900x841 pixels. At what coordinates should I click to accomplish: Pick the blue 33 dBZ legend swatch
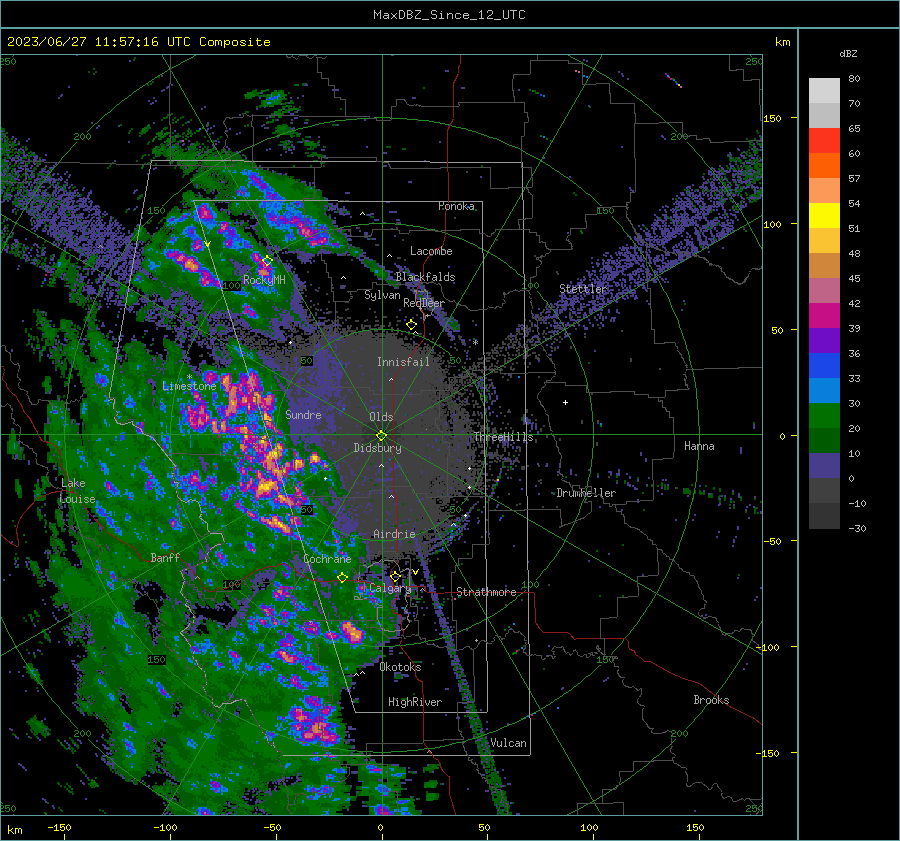point(824,366)
